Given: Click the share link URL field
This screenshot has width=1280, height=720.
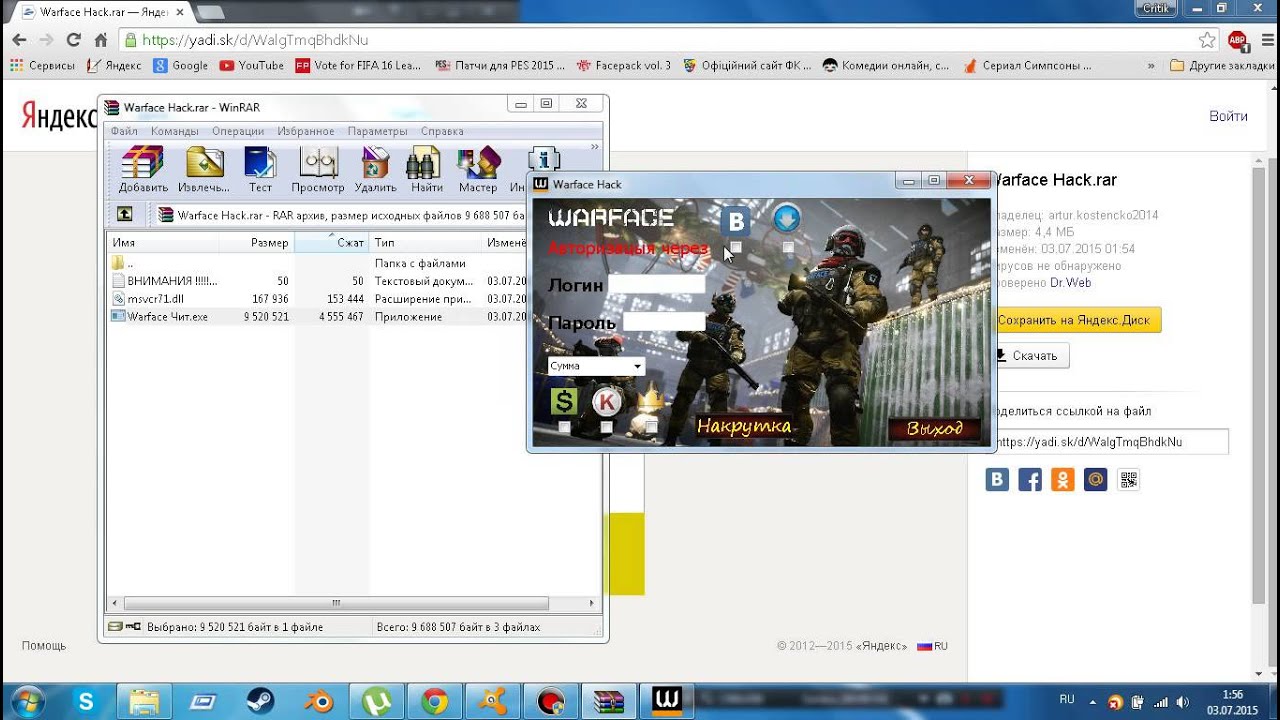Looking at the screenshot, I should 1109,442.
